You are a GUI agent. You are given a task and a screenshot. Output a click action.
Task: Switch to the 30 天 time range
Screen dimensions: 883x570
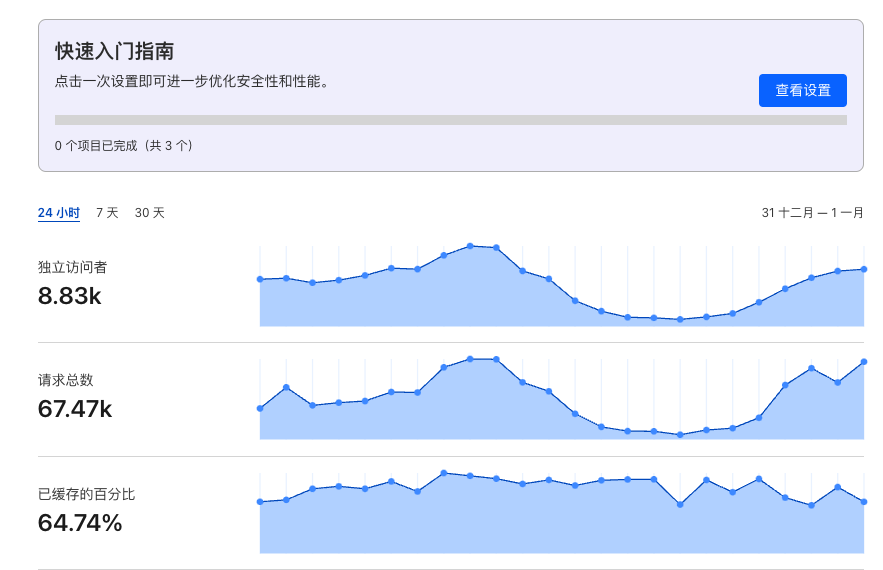(149, 213)
